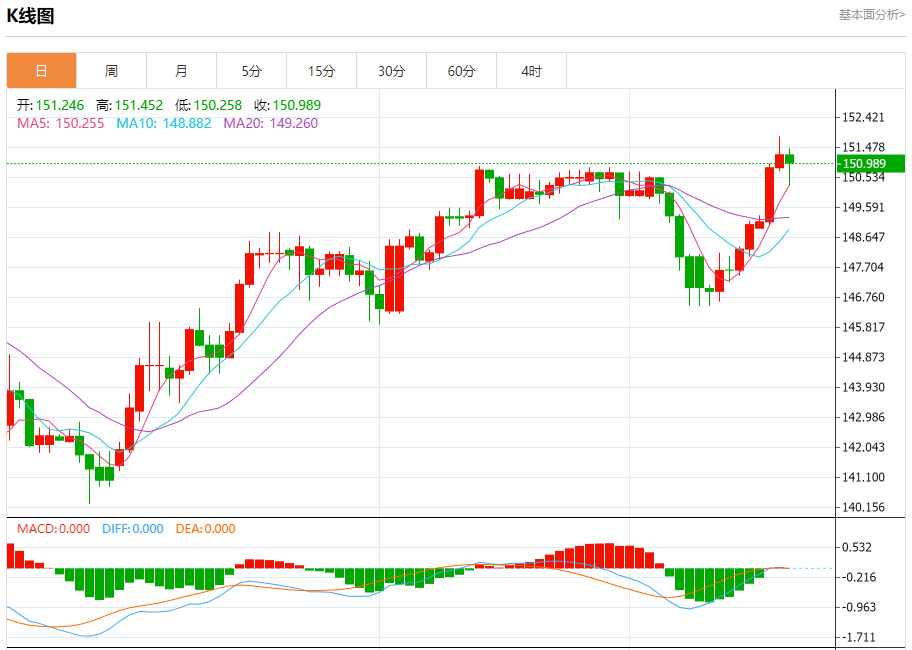912x650 pixels.
Task: Open the 30分 interval tab
Action: (x=391, y=71)
